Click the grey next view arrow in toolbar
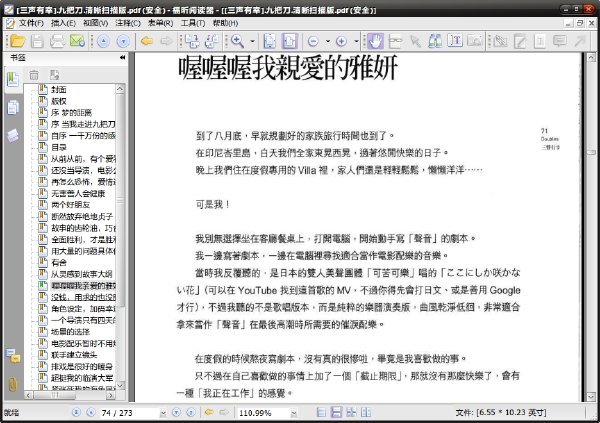 (x=166, y=41)
